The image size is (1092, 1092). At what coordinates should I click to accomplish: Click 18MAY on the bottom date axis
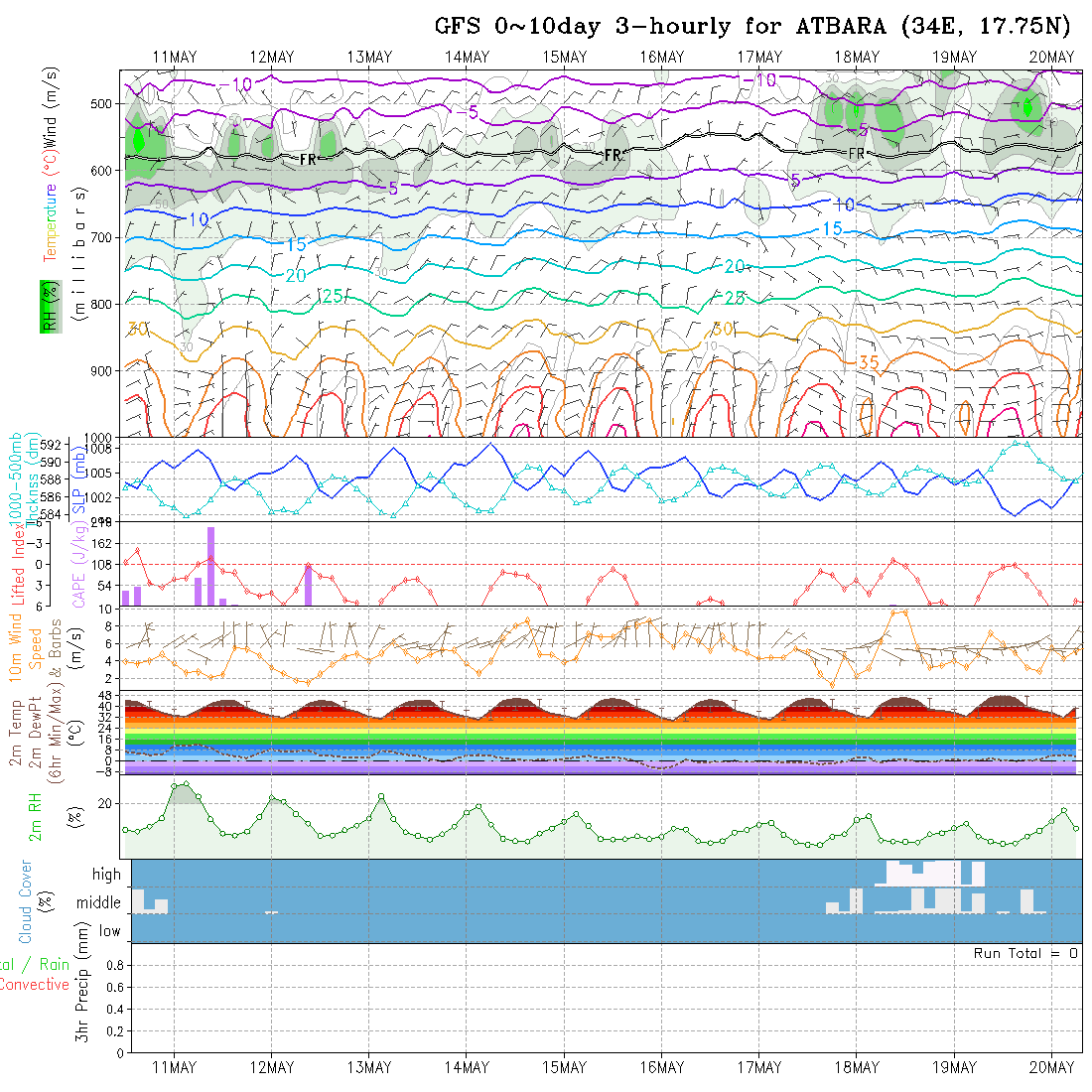point(857,1067)
